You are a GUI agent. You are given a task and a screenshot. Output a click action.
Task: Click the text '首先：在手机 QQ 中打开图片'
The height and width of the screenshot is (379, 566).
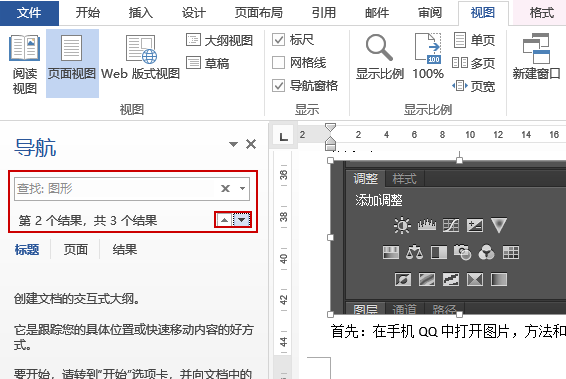[421, 331]
